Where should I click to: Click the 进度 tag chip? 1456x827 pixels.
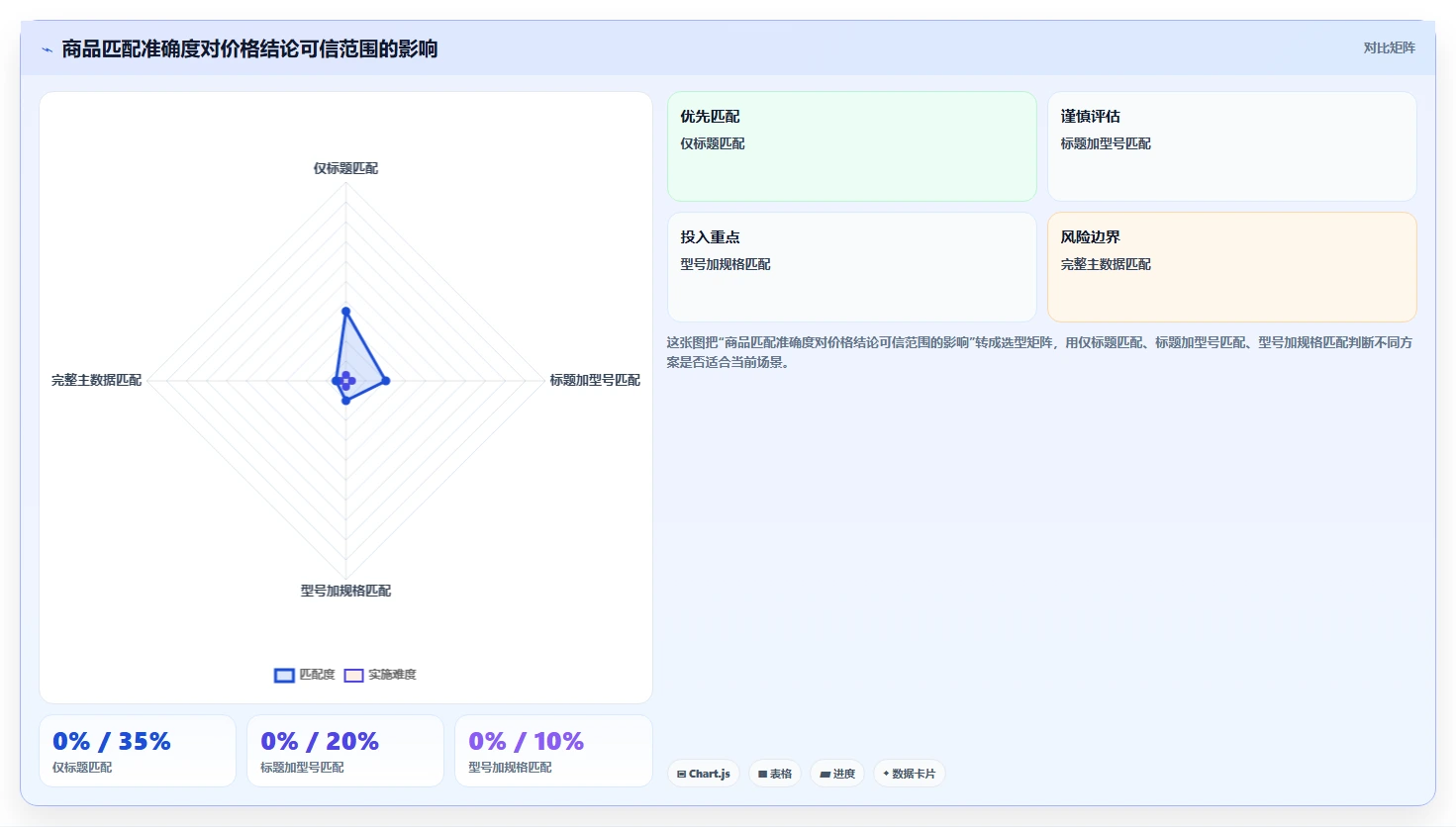pos(837,774)
